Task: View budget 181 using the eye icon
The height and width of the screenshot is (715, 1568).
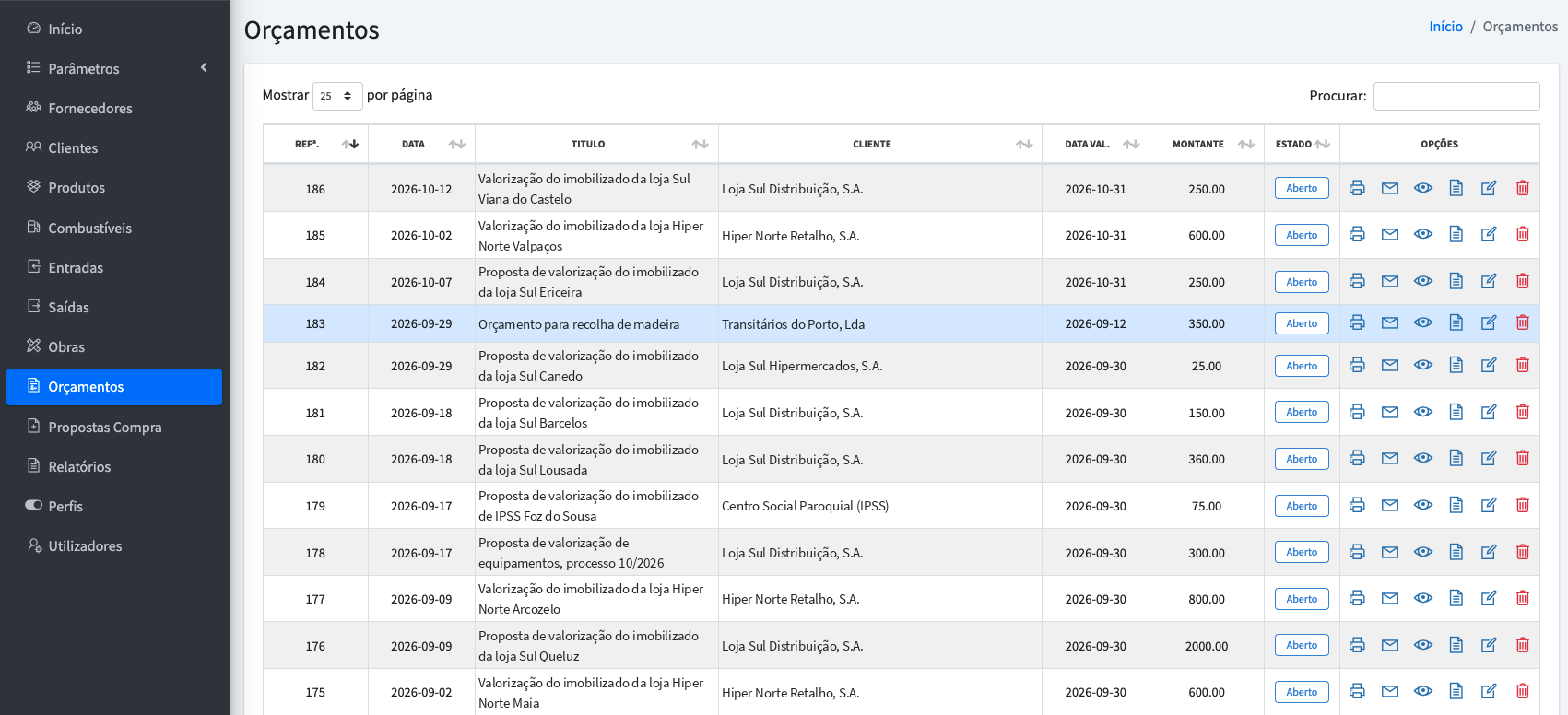Action: pos(1423,412)
